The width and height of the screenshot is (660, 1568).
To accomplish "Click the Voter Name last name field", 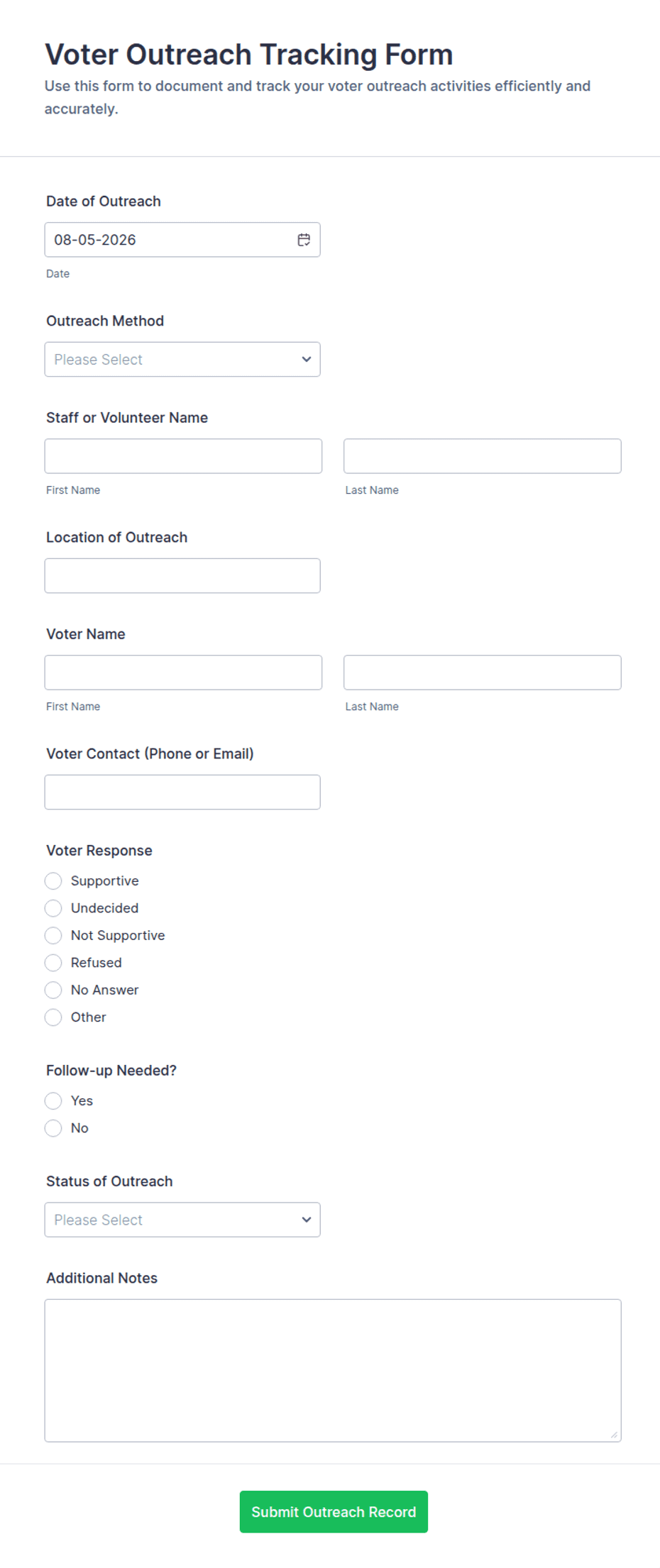I will 483,673.
